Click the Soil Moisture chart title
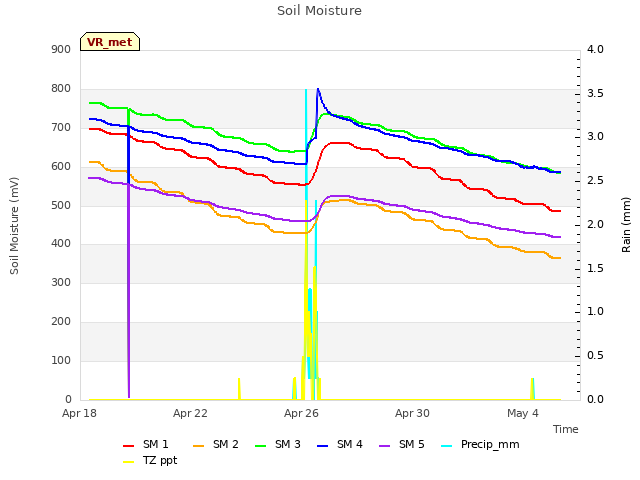The width and height of the screenshot is (640, 480). (x=319, y=11)
